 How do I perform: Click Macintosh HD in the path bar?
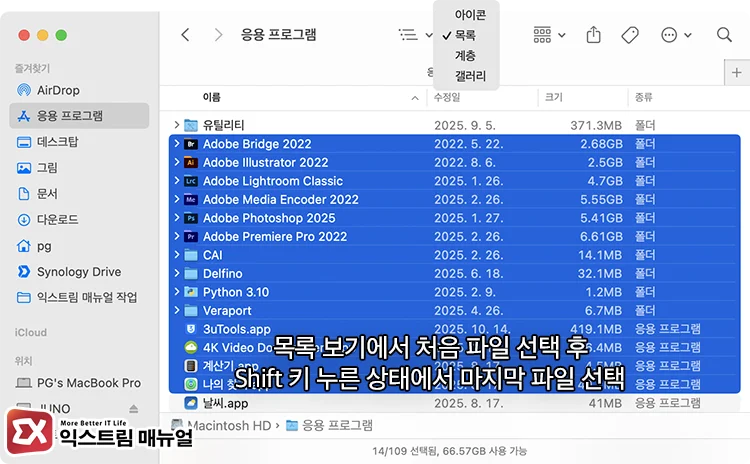[x=221, y=425]
